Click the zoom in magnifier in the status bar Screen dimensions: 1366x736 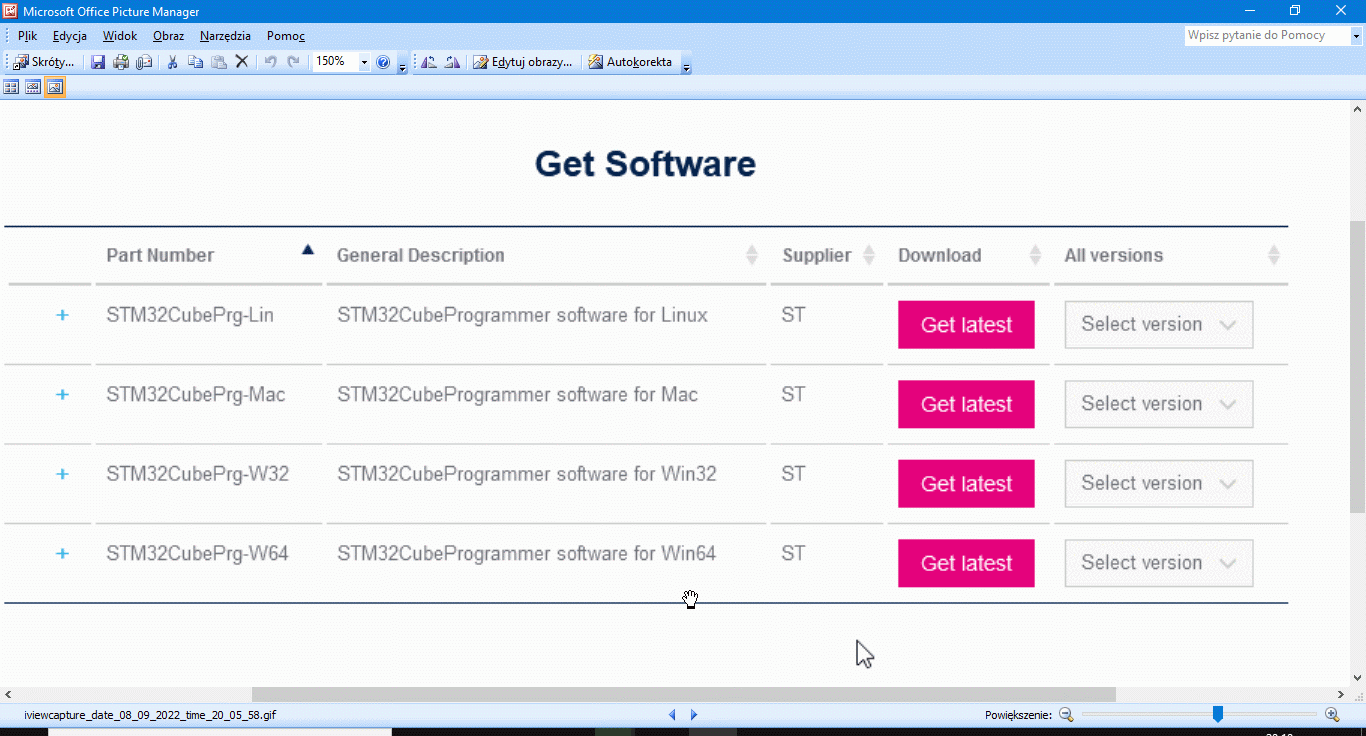coord(1332,714)
